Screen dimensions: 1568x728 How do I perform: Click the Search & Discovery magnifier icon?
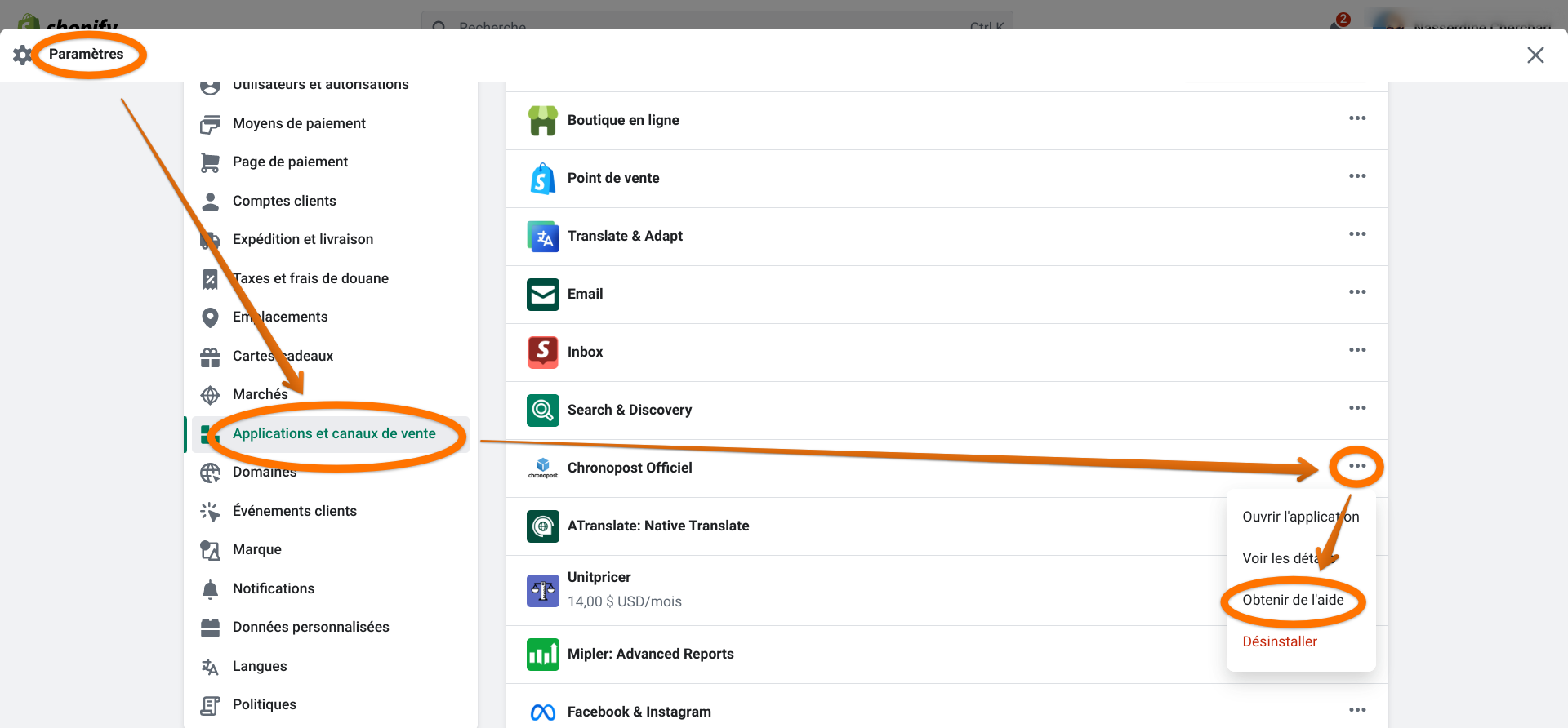[543, 411]
